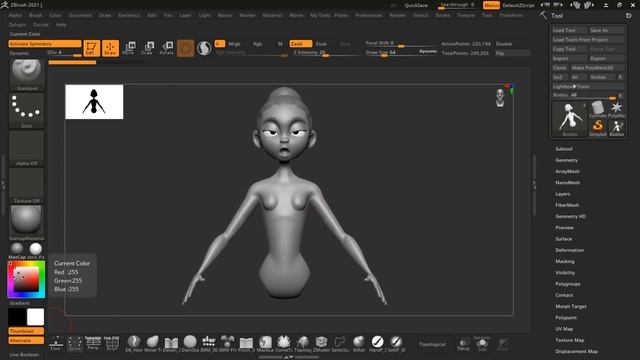The height and width of the screenshot is (360, 640).
Task: Select the DamStandard brush icon
Action: (190, 343)
